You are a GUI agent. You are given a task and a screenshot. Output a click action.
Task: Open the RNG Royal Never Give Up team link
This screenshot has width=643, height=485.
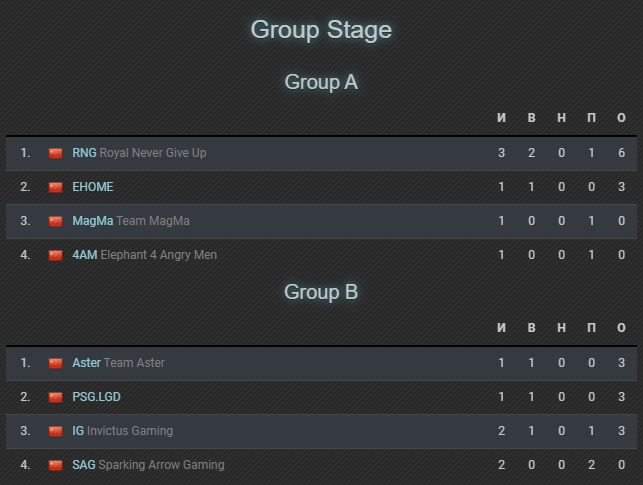139,153
